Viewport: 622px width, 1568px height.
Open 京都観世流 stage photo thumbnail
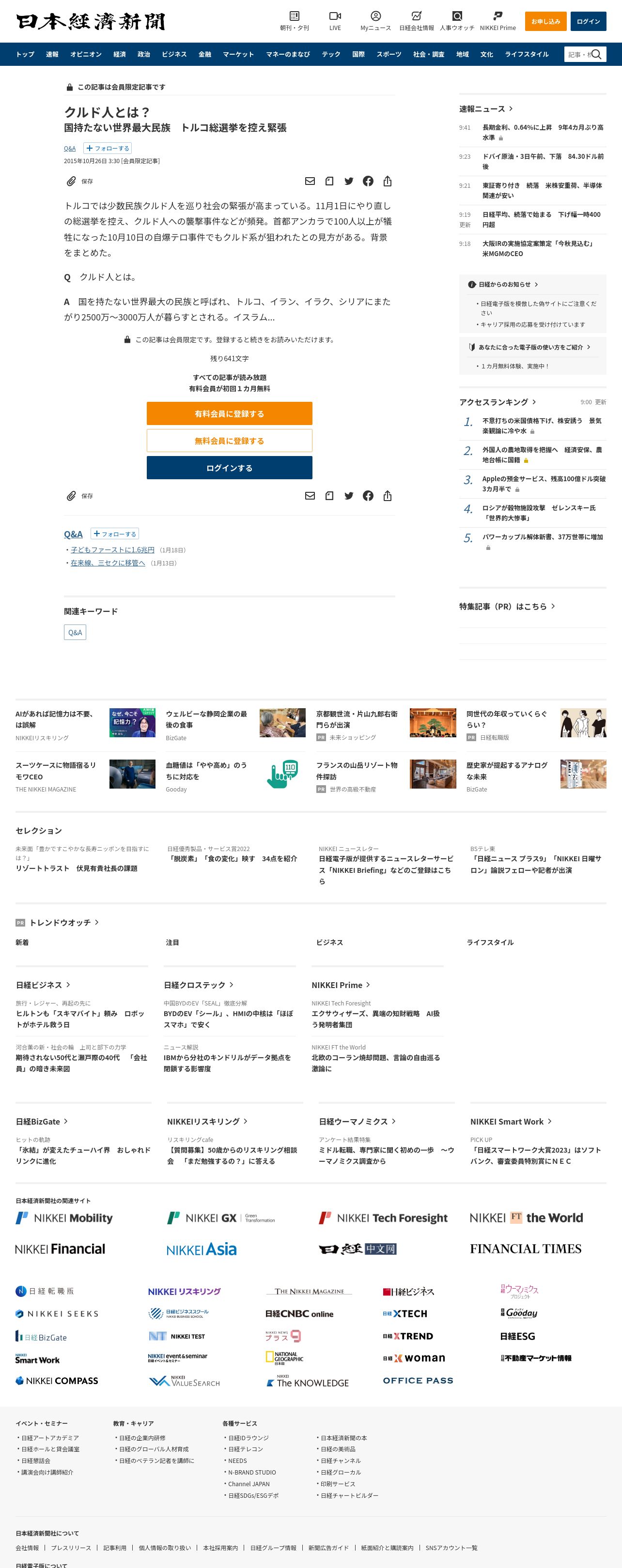(433, 723)
